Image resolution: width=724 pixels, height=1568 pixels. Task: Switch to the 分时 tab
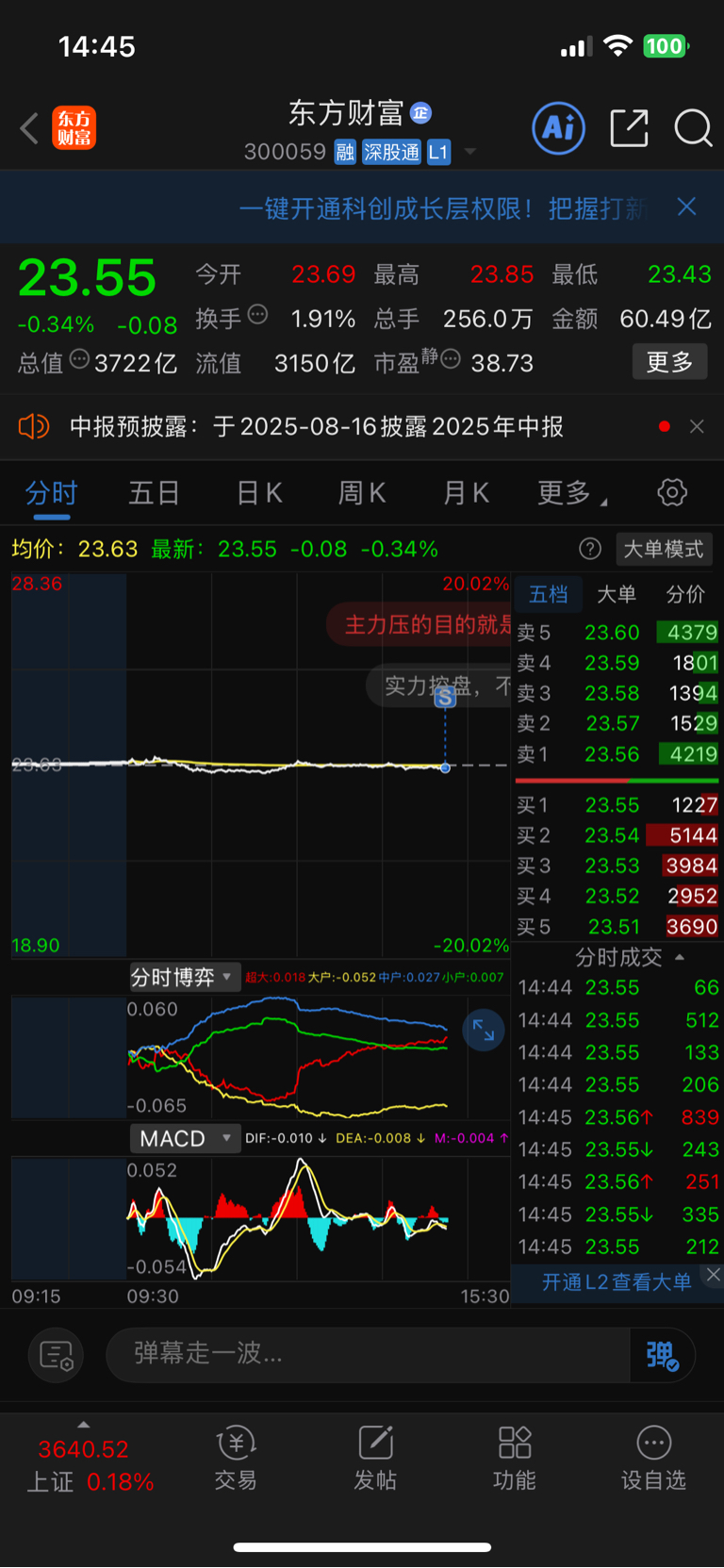point(51,493)
